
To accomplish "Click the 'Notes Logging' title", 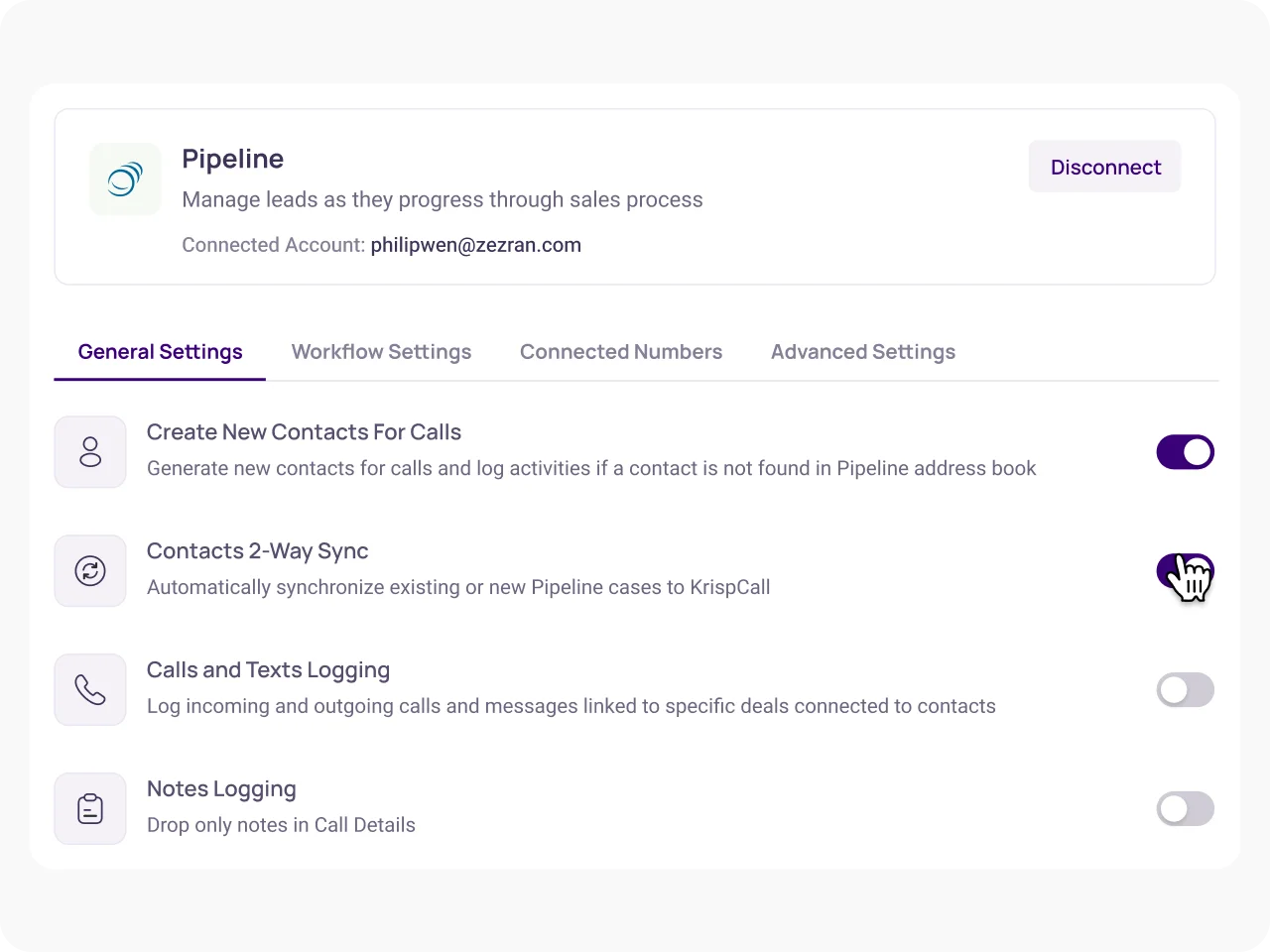I will [221, 789].
